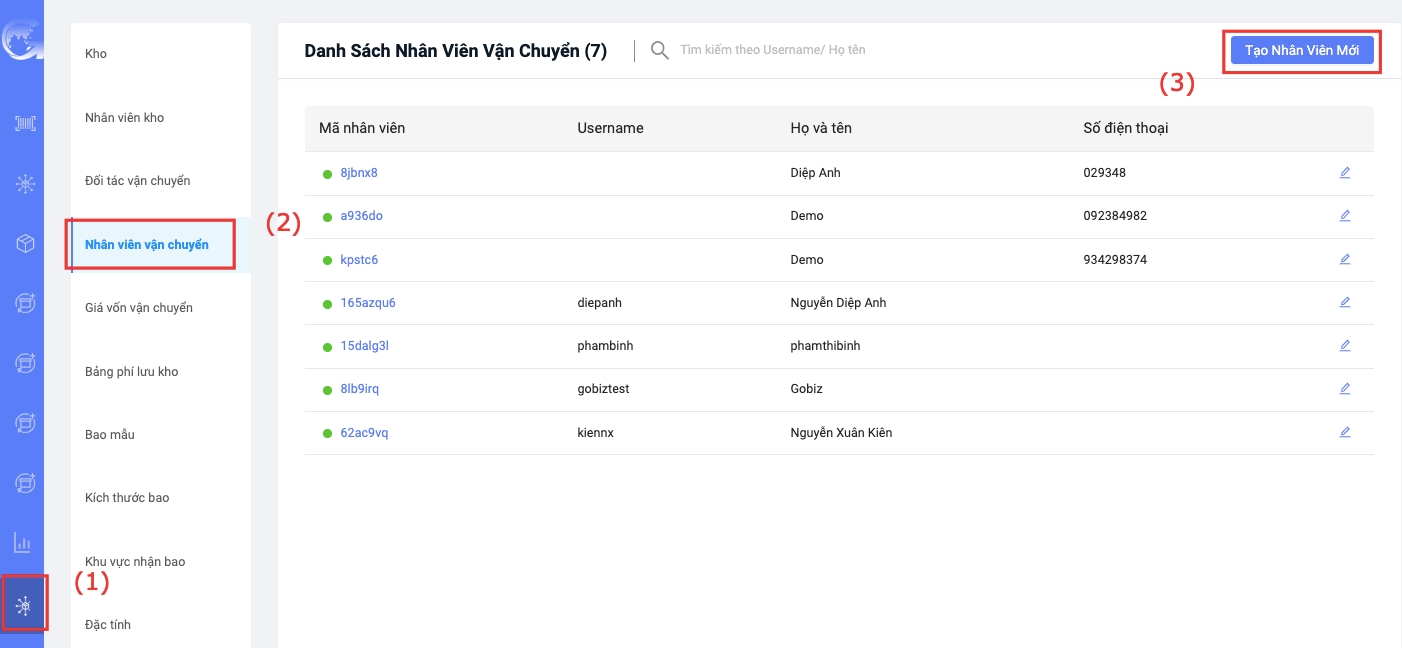Click the chart statistics icon in sidebar
This screenshot has width=1402, height=648.
point(23,543)
